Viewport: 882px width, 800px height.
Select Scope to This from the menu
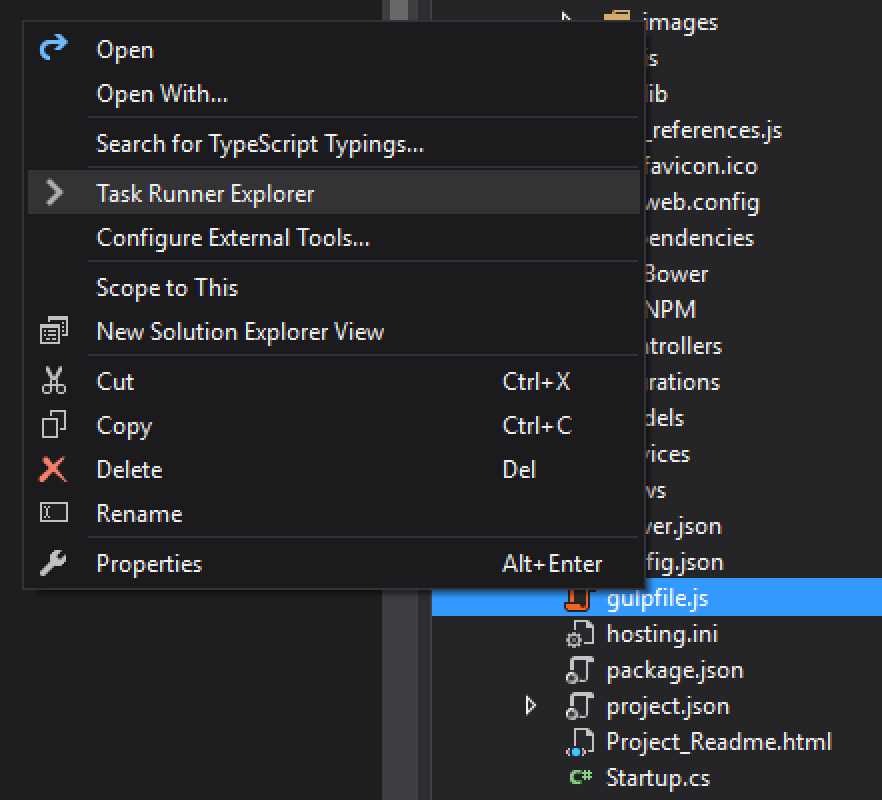(x=166, y=287)
